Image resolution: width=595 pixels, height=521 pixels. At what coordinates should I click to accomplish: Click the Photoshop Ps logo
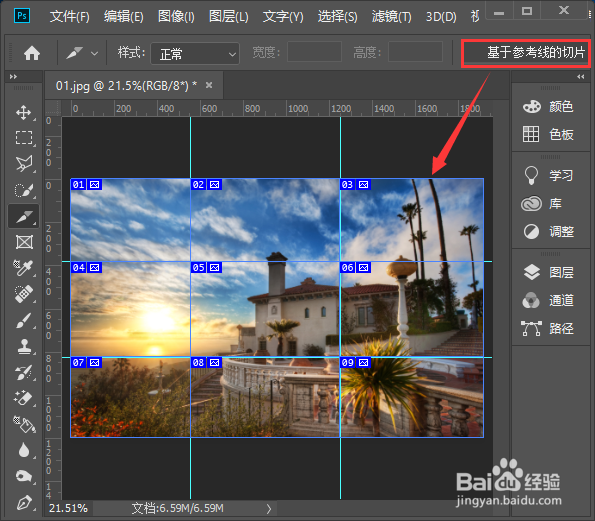click(22, 16)
